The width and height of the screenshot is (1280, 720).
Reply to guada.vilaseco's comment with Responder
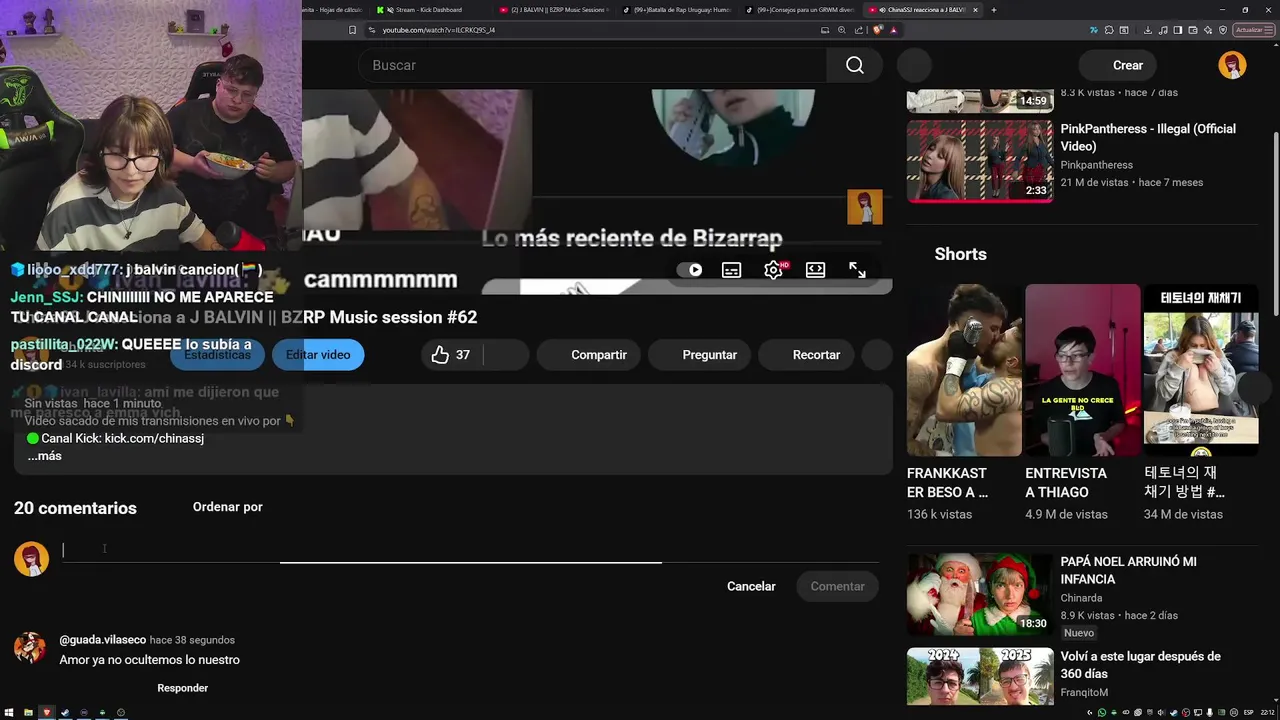[183, 688]
